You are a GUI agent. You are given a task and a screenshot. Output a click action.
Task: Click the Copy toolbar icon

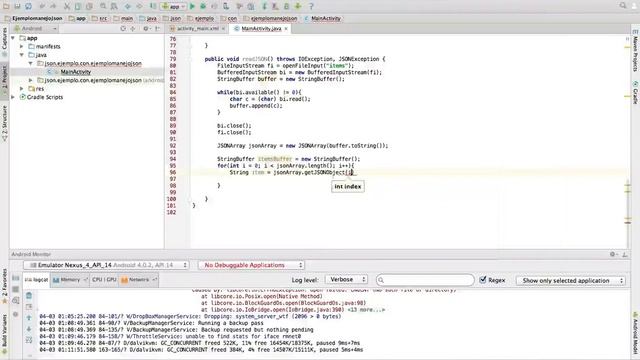click(x=78, y=6)
